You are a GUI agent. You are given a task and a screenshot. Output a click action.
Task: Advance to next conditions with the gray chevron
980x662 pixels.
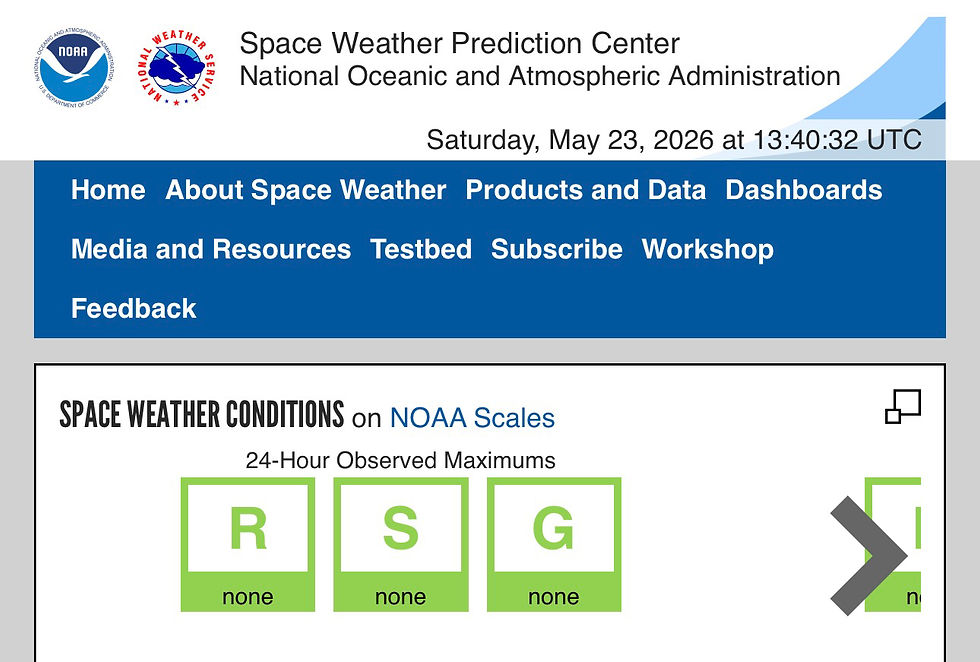pos(868,555)
